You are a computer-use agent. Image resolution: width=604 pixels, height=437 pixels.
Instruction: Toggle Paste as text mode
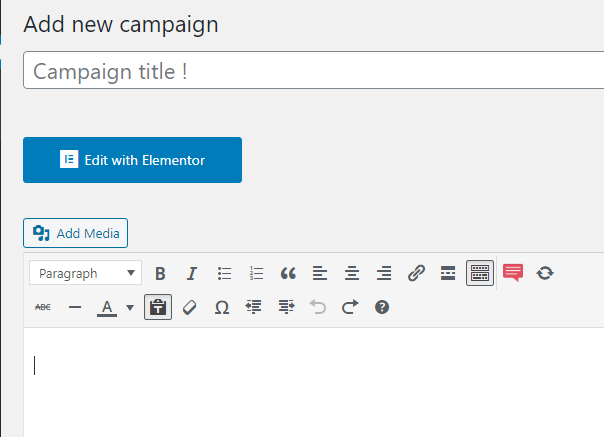click(158, 307)
